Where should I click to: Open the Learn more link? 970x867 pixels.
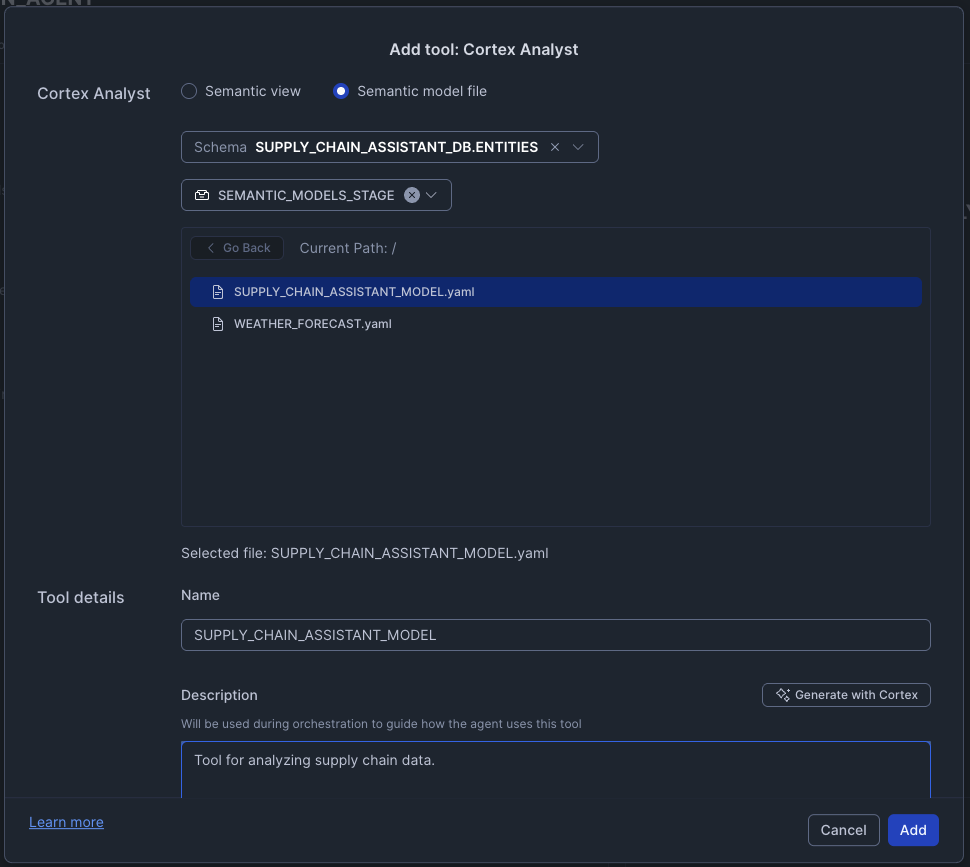click(x=66, y=821)
